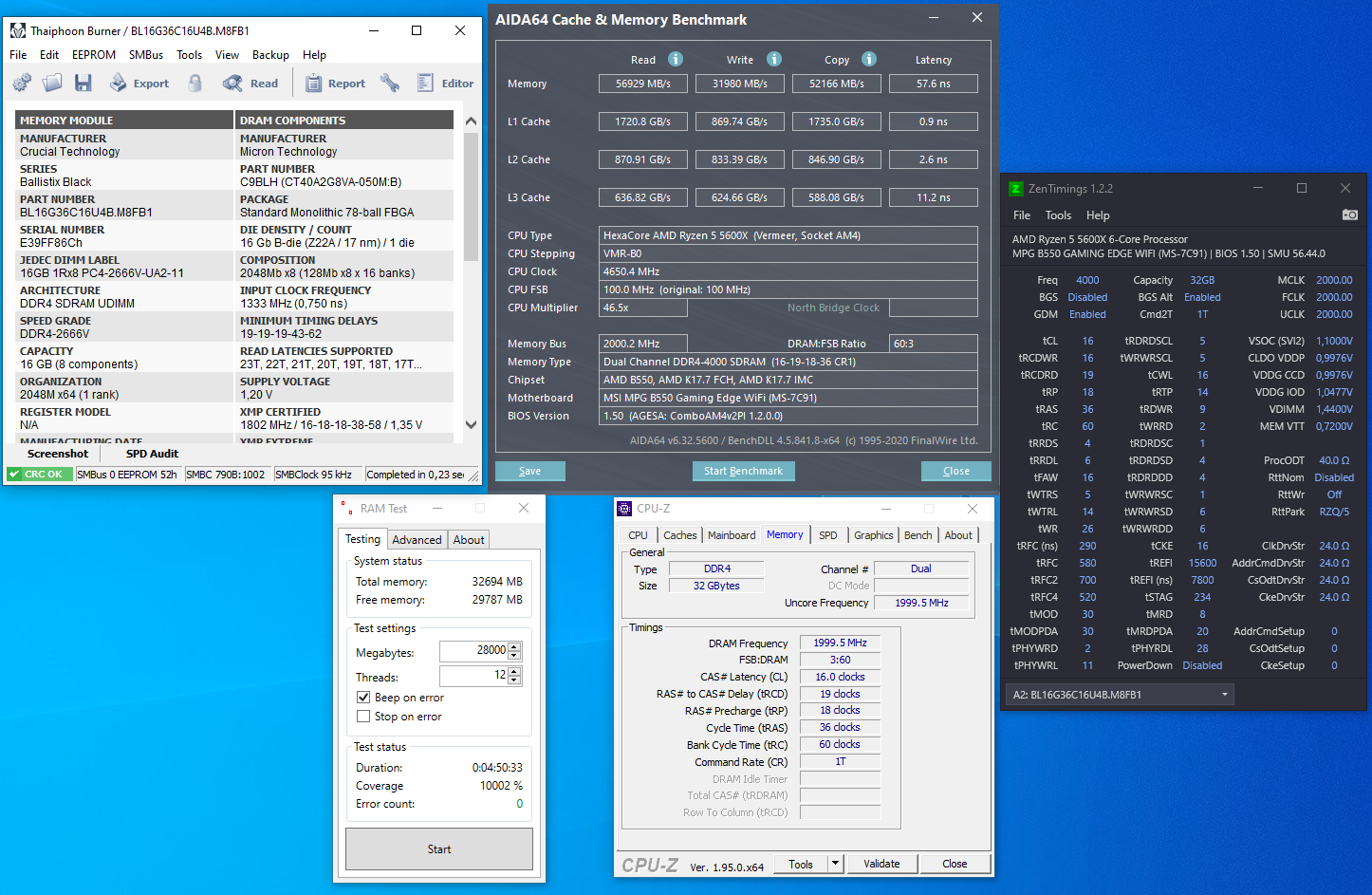Click Start Benchmark in AIDA64
Screen dimensions: 1372x895
coord(743,471)
